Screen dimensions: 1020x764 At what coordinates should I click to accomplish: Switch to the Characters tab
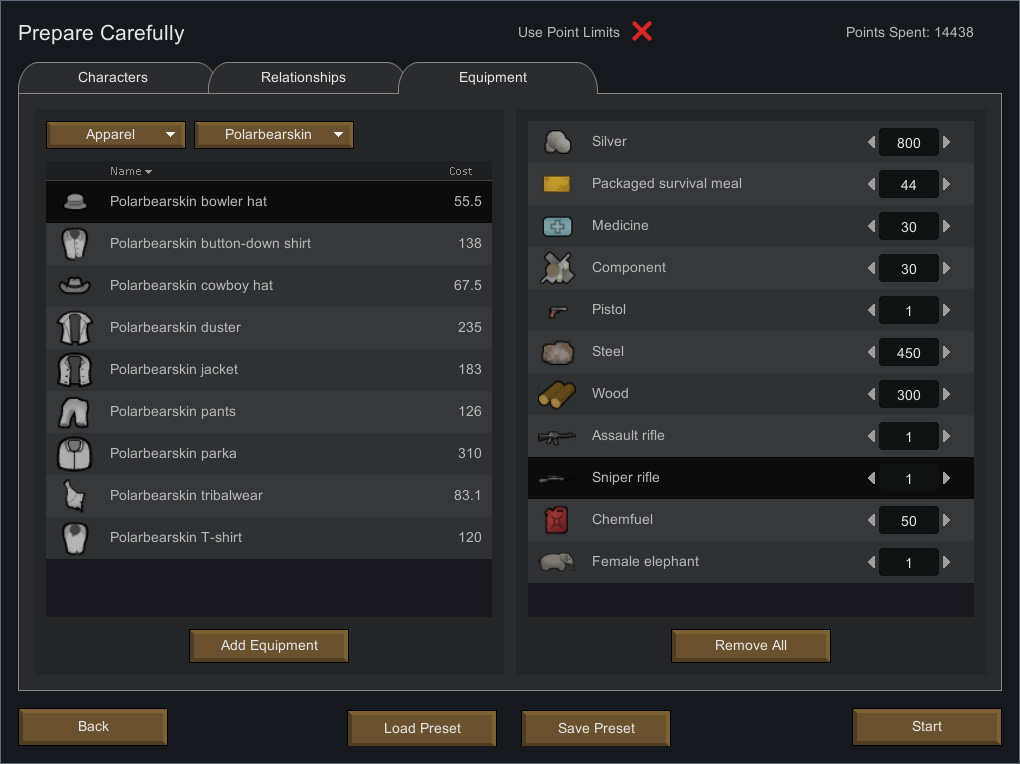click(113, 77)
